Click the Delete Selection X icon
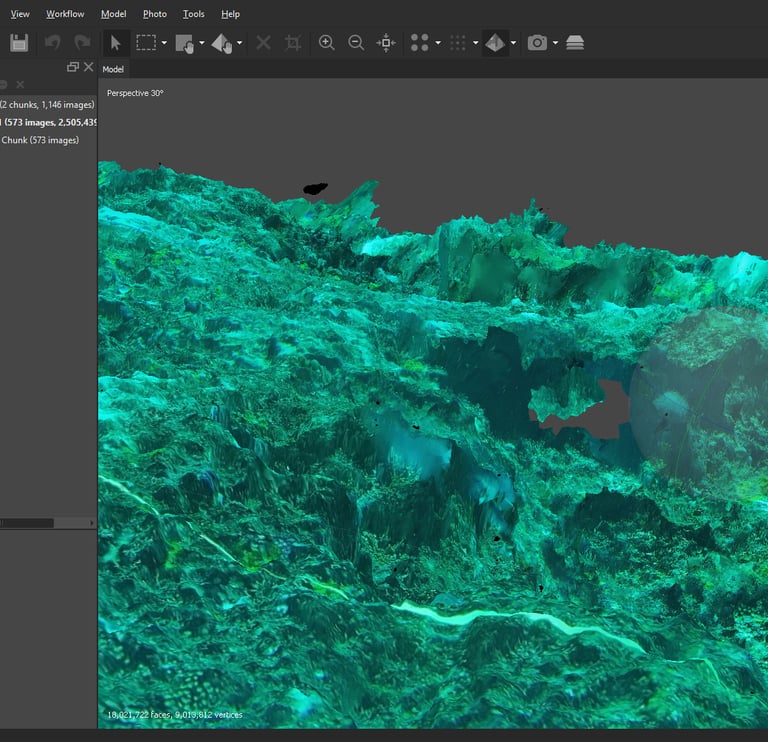Image resolution: width=768 pixels, height=742 pixels. [x=264, y=43]
